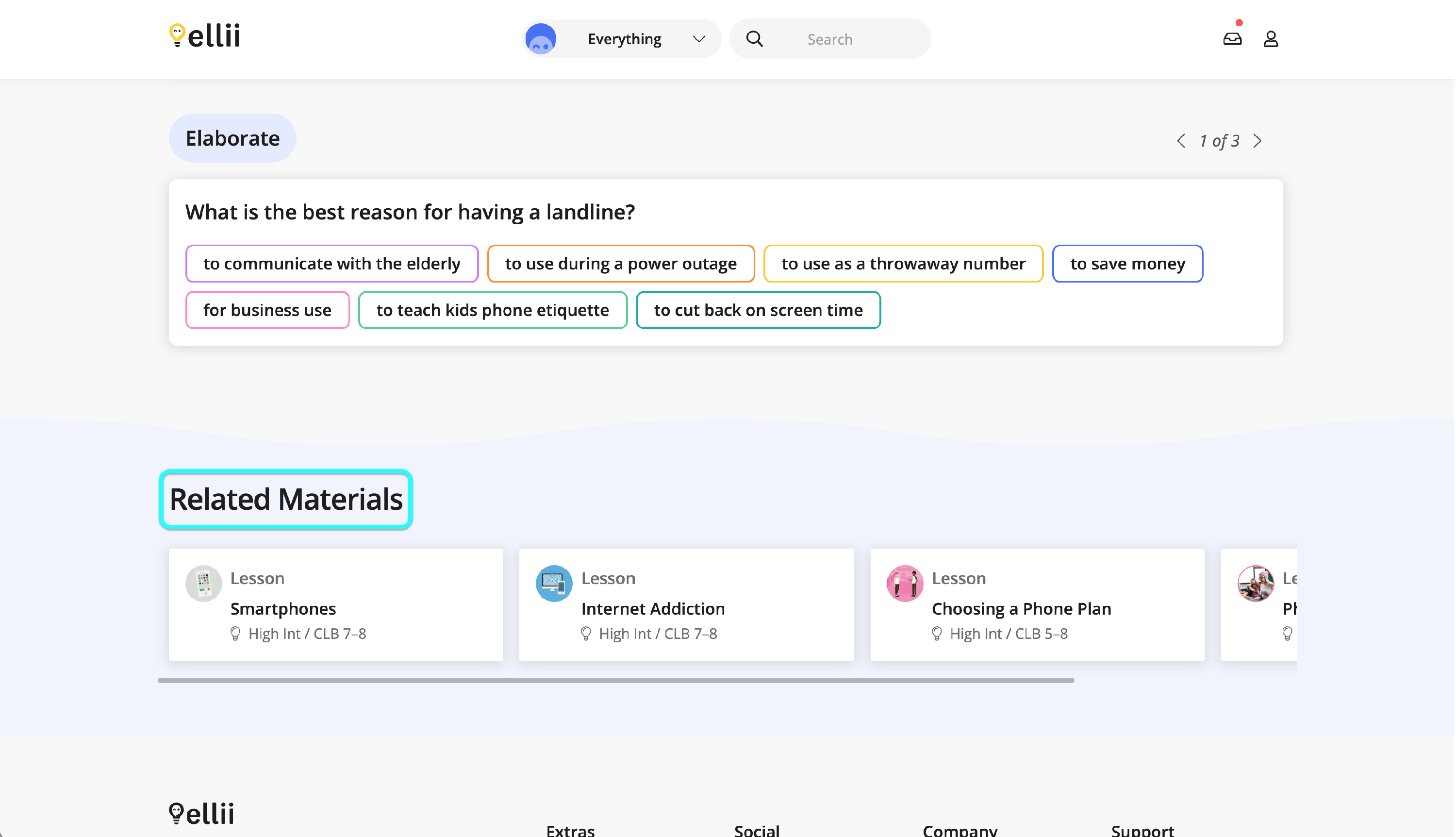The width and height of the screenshot is (1456, 837).
Task: Click the ellii logo in header
Action: click(x=204, y=35)
